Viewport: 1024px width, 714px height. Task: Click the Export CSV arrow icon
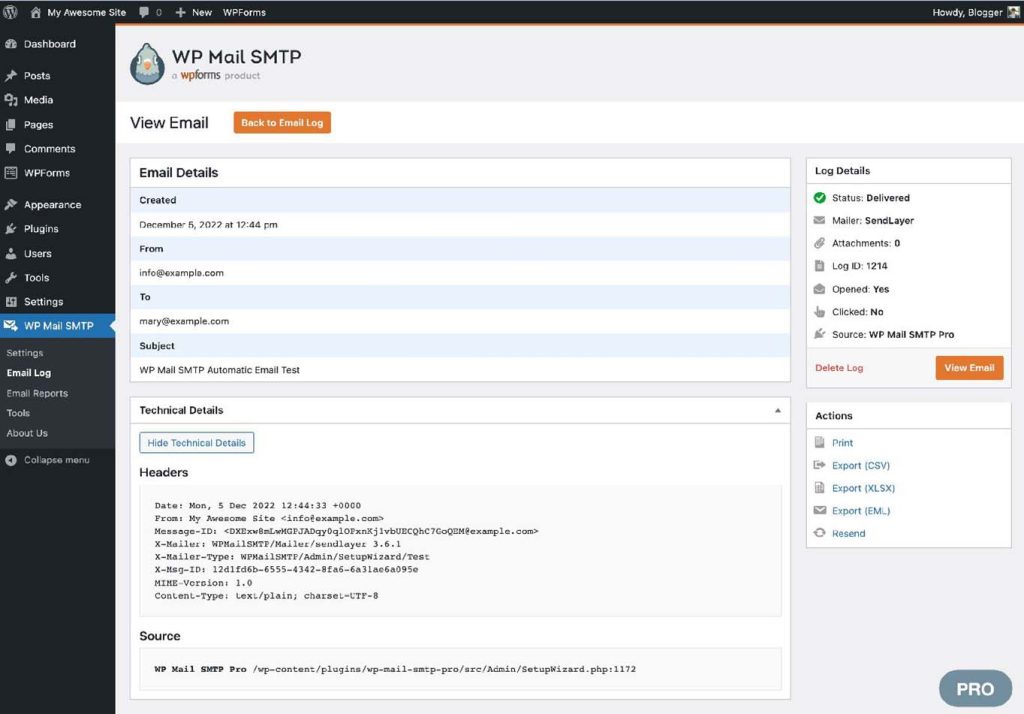point(820,465)
